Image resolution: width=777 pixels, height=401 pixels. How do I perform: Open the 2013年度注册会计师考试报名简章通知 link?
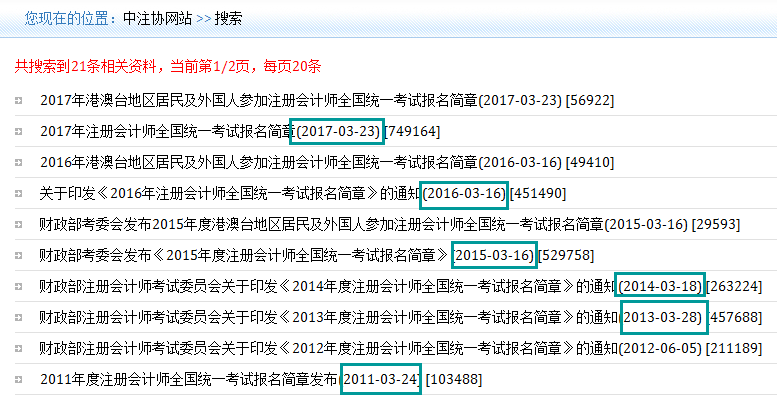(x=329, y=317)
